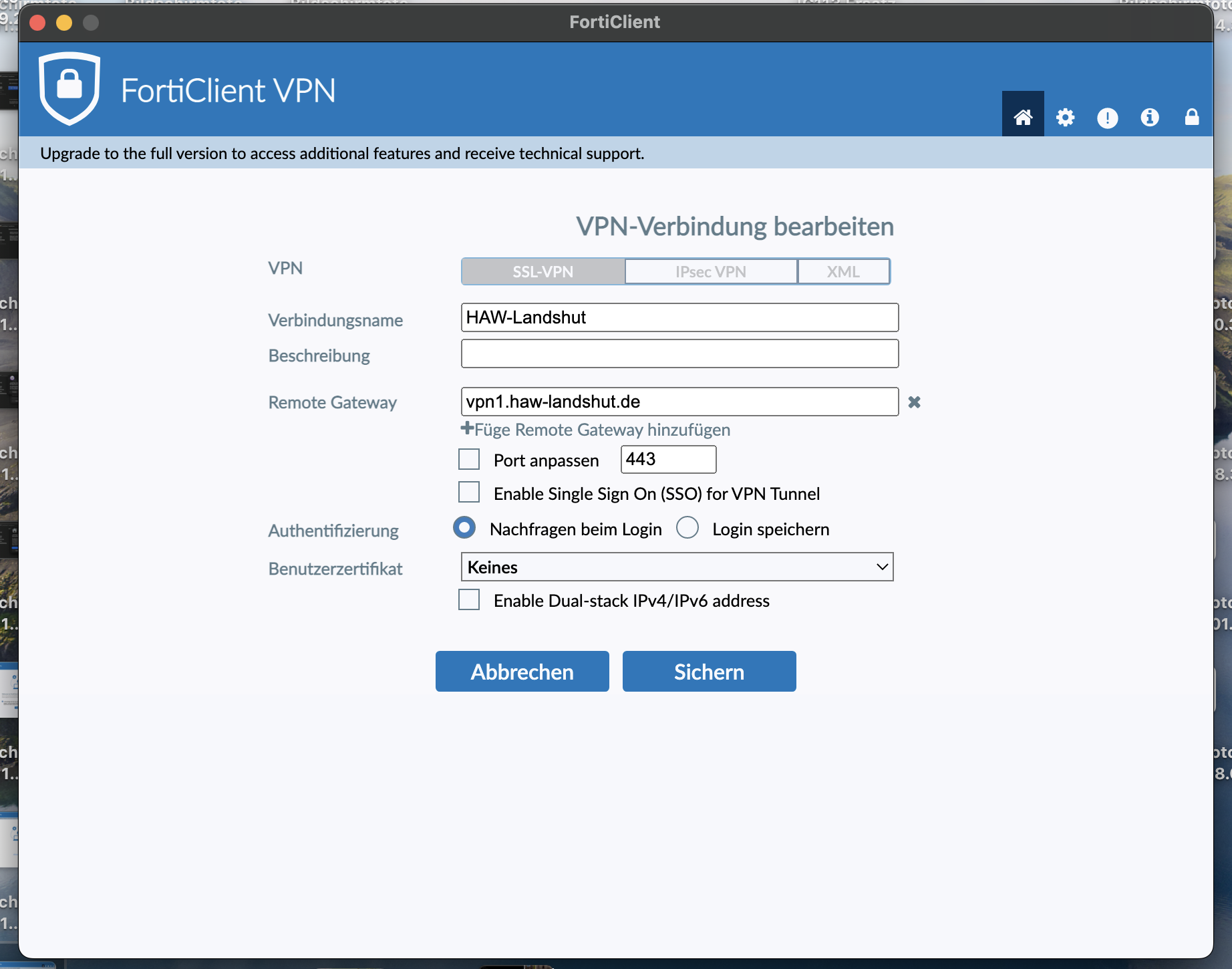
Task: Enable Dual-stack IPv4/IPv6 address
Action: (469, 599)
